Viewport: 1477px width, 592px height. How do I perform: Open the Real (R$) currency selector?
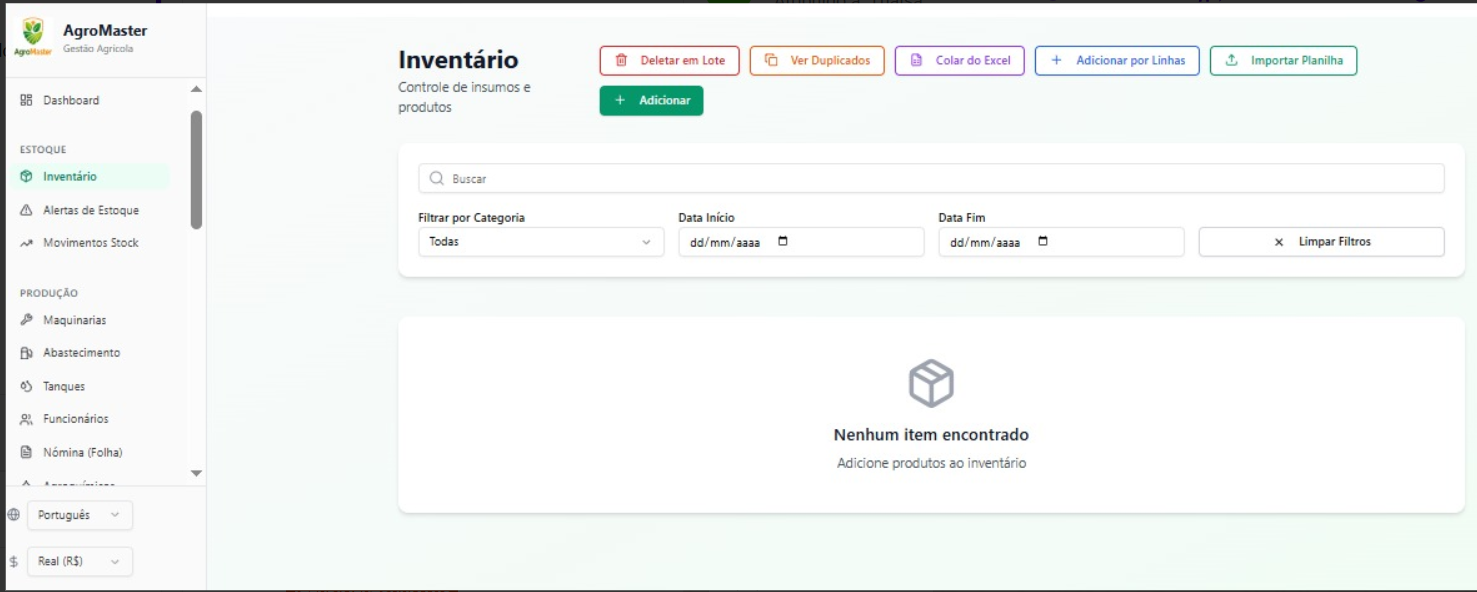pyautogui.click(x=79, y=562)
